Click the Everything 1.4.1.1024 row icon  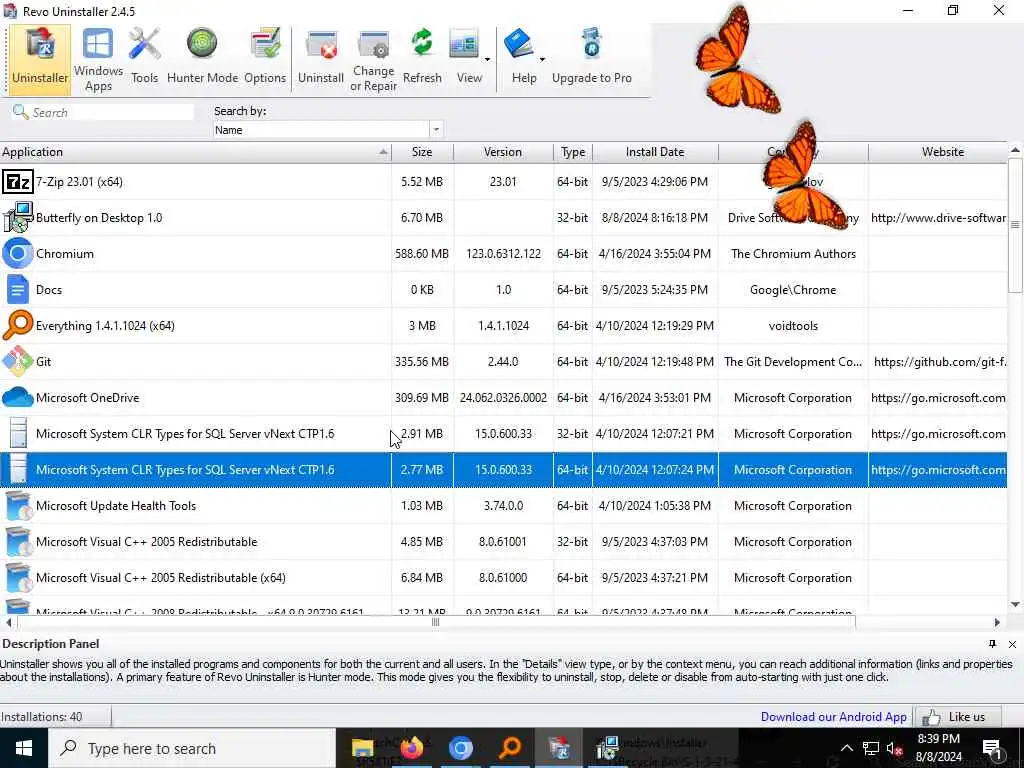click(x=18, y=325)
